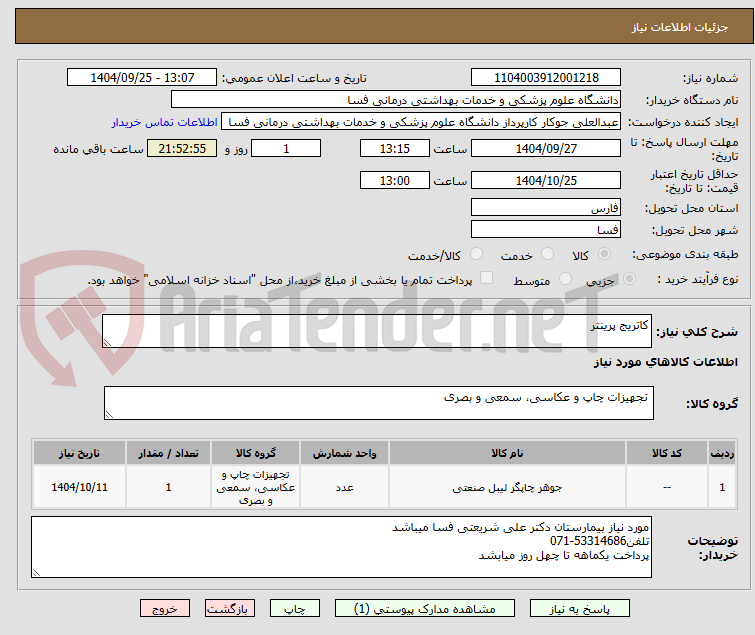The height and width of the screenshot is (635, 755).
Task: Click the unit cell عدد
Action: [345, 488]
